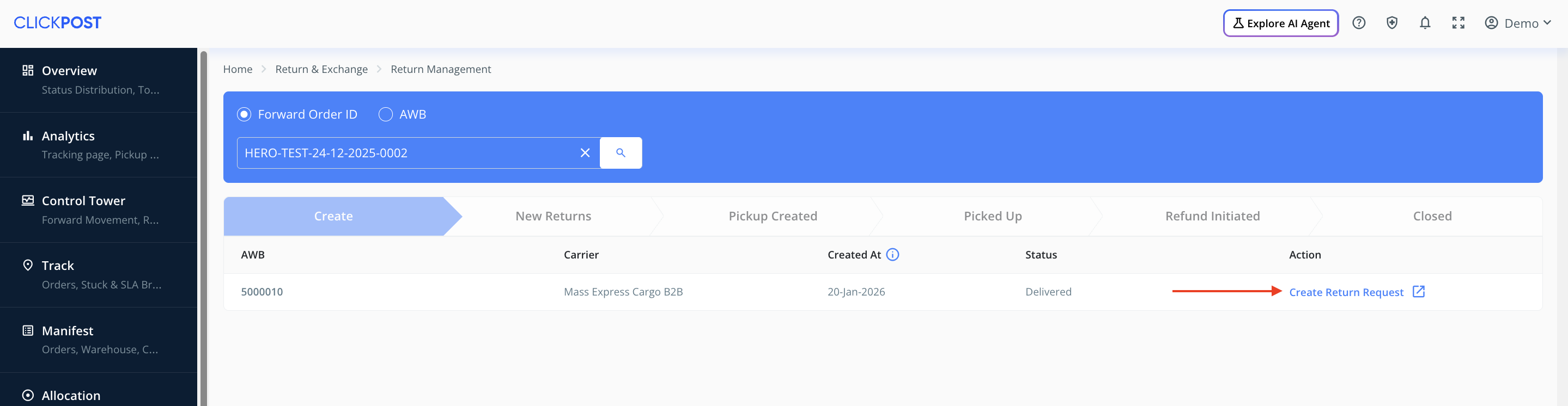Click the sidebar vertical scrollbar
The height and width of the screenshot is (406, 1568).
click(203, 229)
